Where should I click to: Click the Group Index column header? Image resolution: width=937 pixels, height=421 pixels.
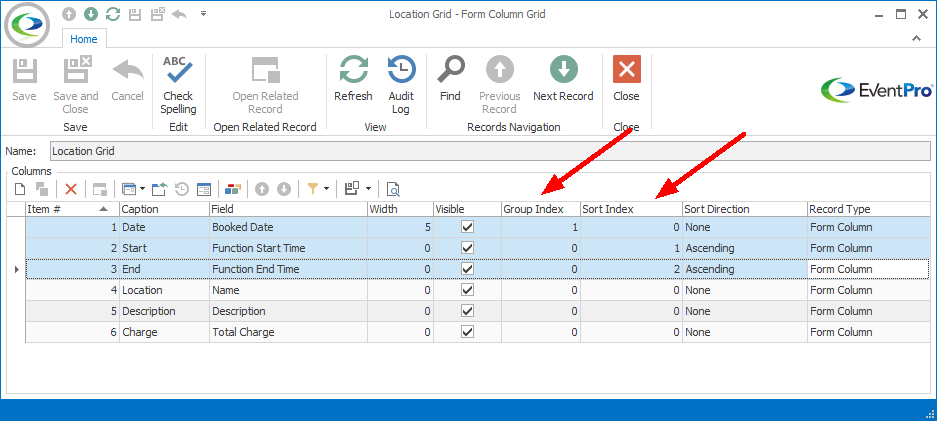tap(541, 209)
